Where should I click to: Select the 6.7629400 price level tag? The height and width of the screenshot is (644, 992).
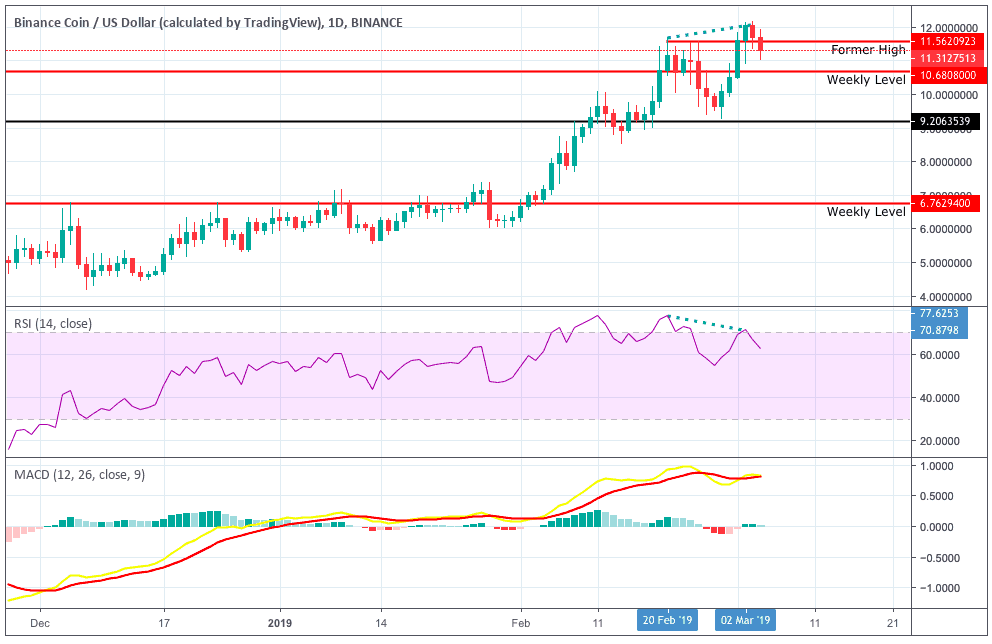point(947,204)
